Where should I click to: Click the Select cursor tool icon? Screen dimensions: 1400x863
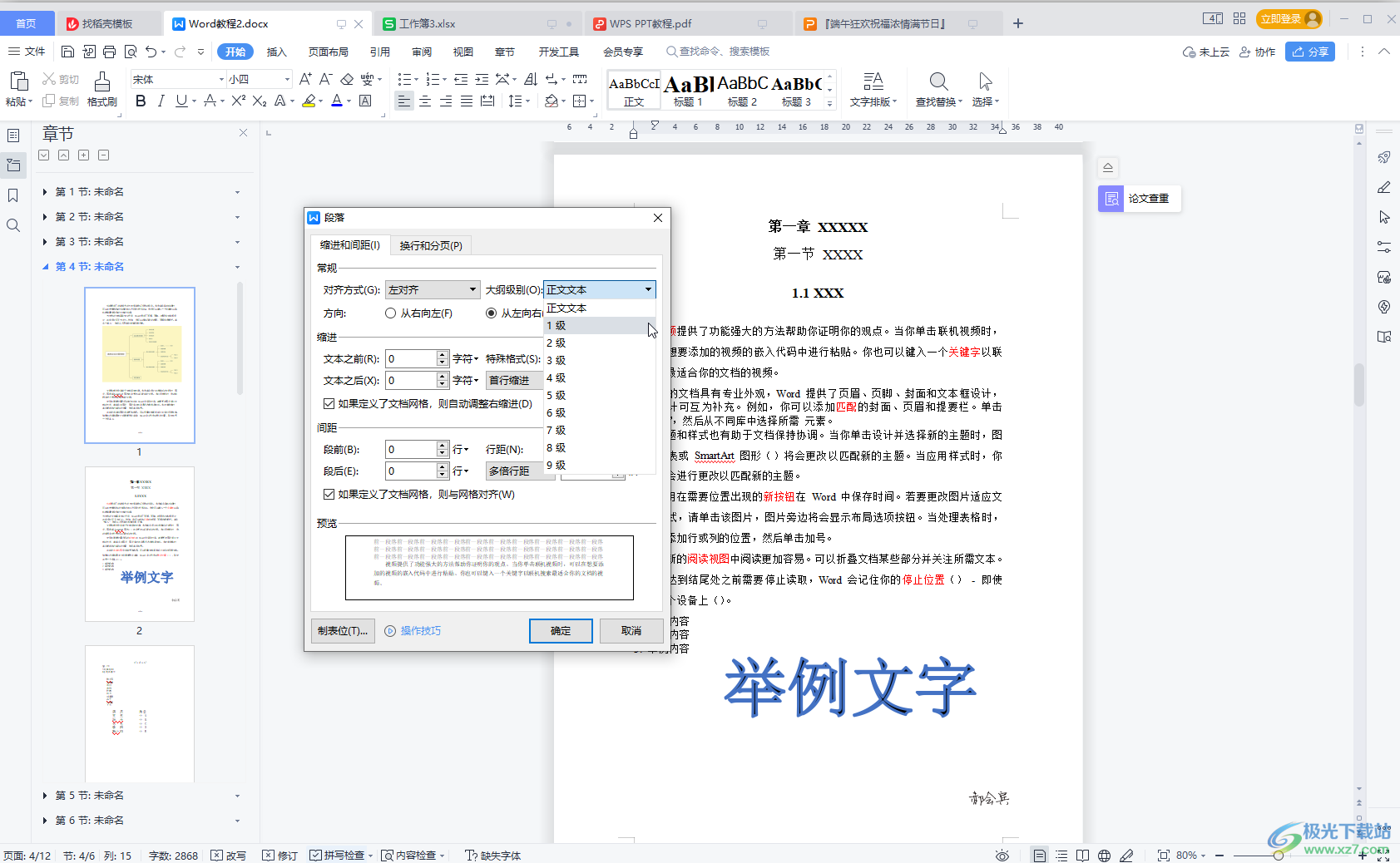[x=985, y=81]
